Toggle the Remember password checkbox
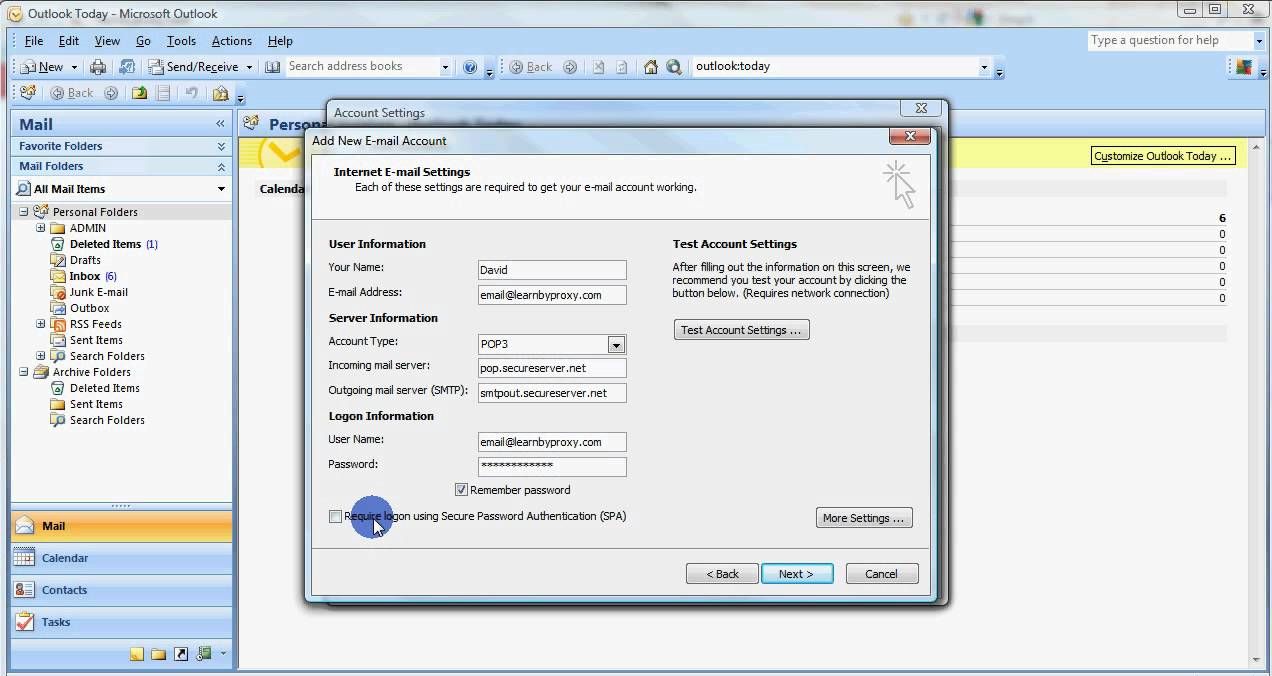The image size is (1272, 676). pos(461,490)
